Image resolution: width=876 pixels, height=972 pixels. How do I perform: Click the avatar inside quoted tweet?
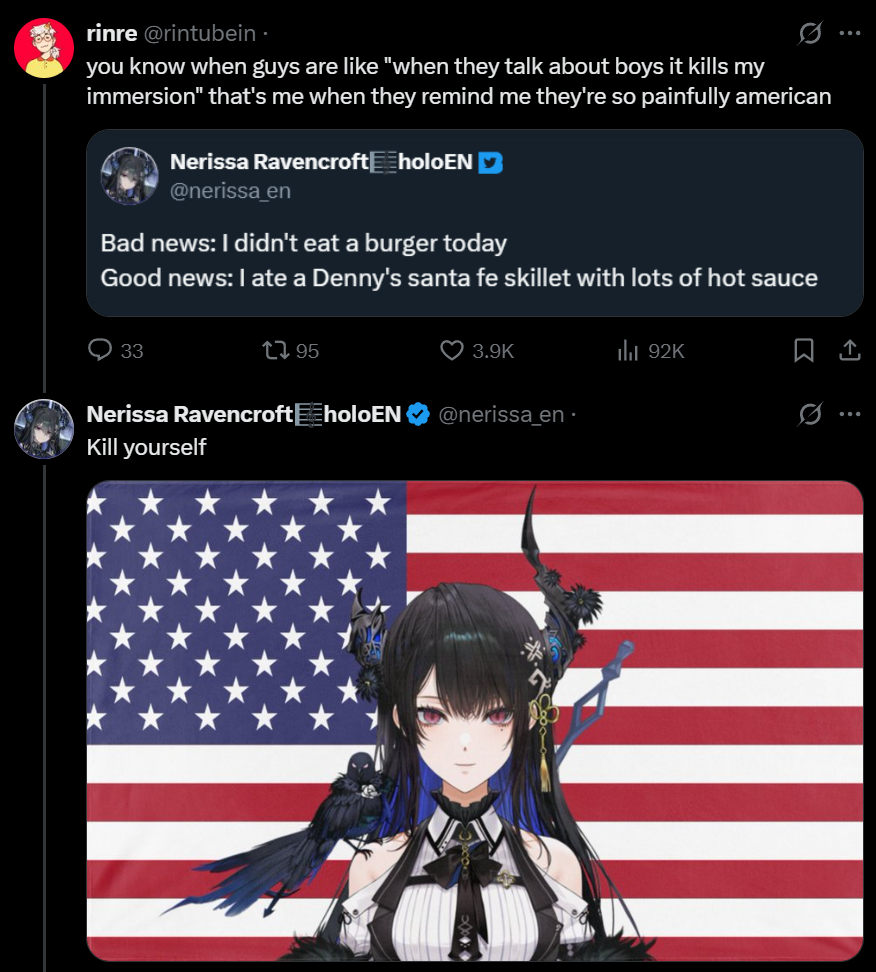coord(129,176)
